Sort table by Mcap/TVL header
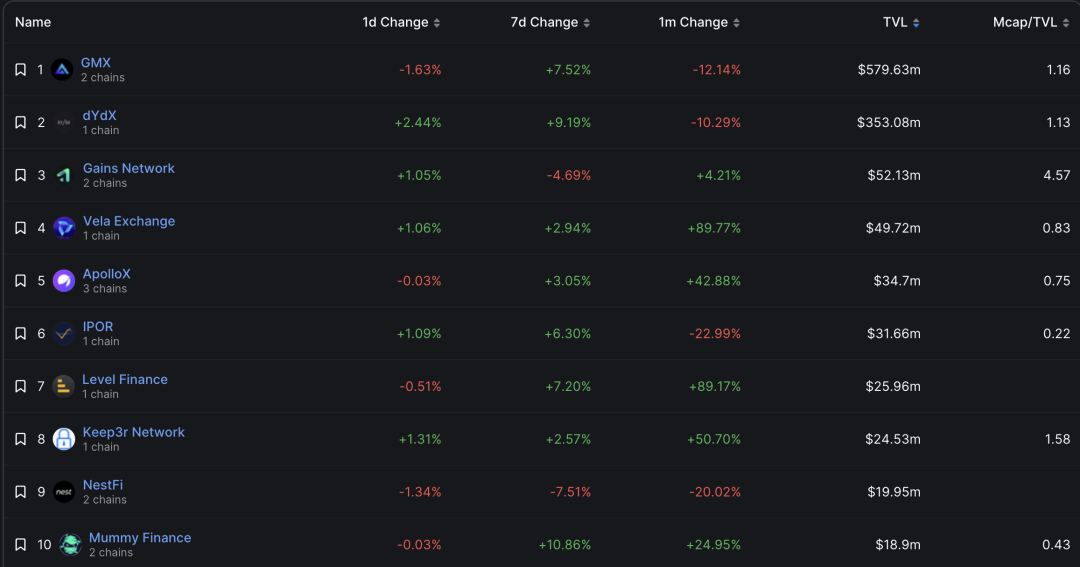The image size is (1080, 567). point(1030,22)
